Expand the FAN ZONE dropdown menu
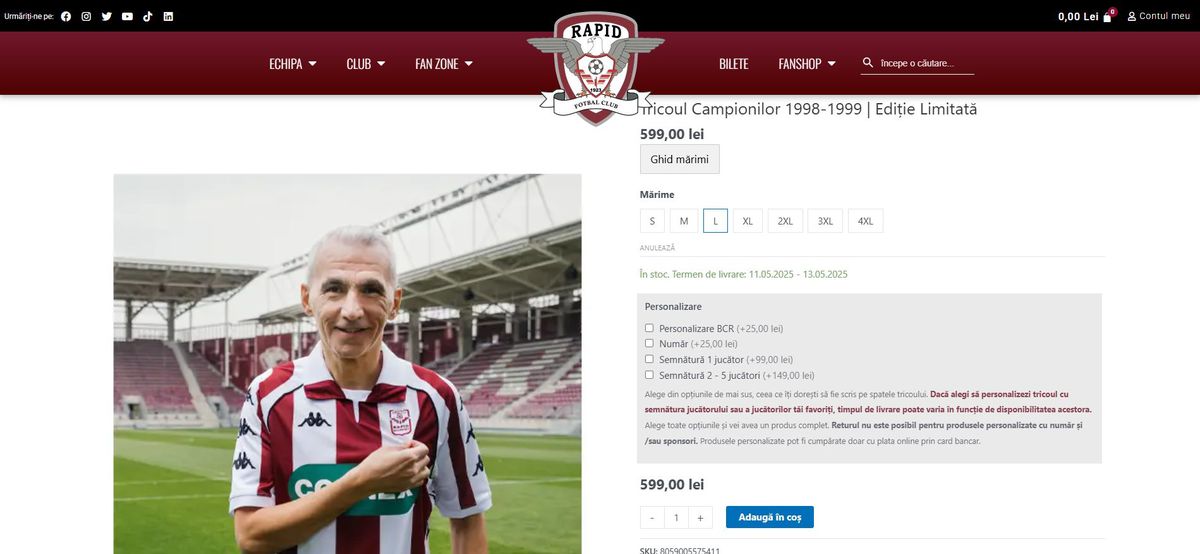 [444, 63]
